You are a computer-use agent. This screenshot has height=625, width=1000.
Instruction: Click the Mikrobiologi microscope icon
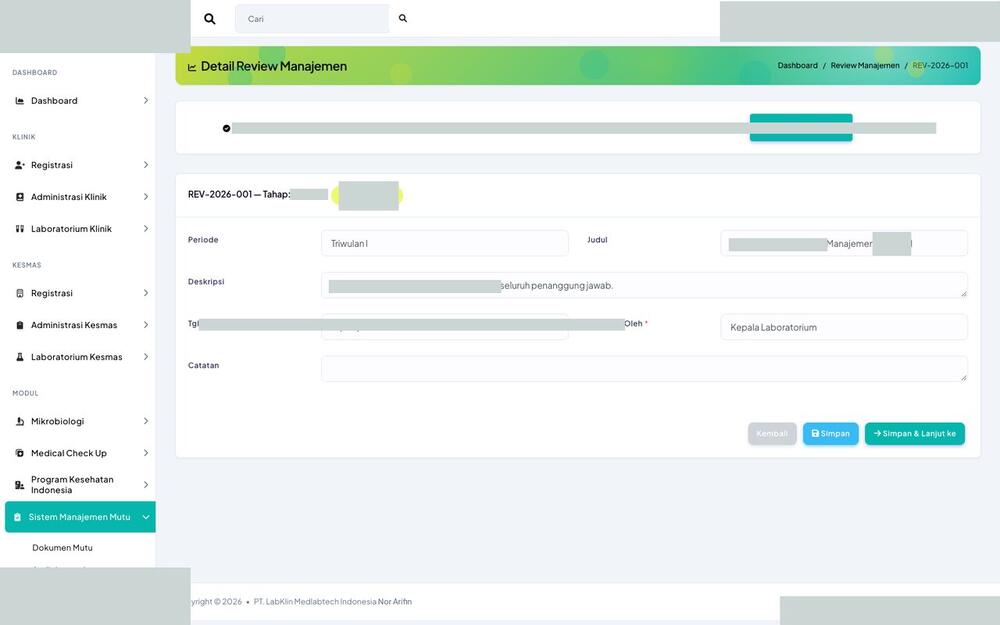(20, 422)
